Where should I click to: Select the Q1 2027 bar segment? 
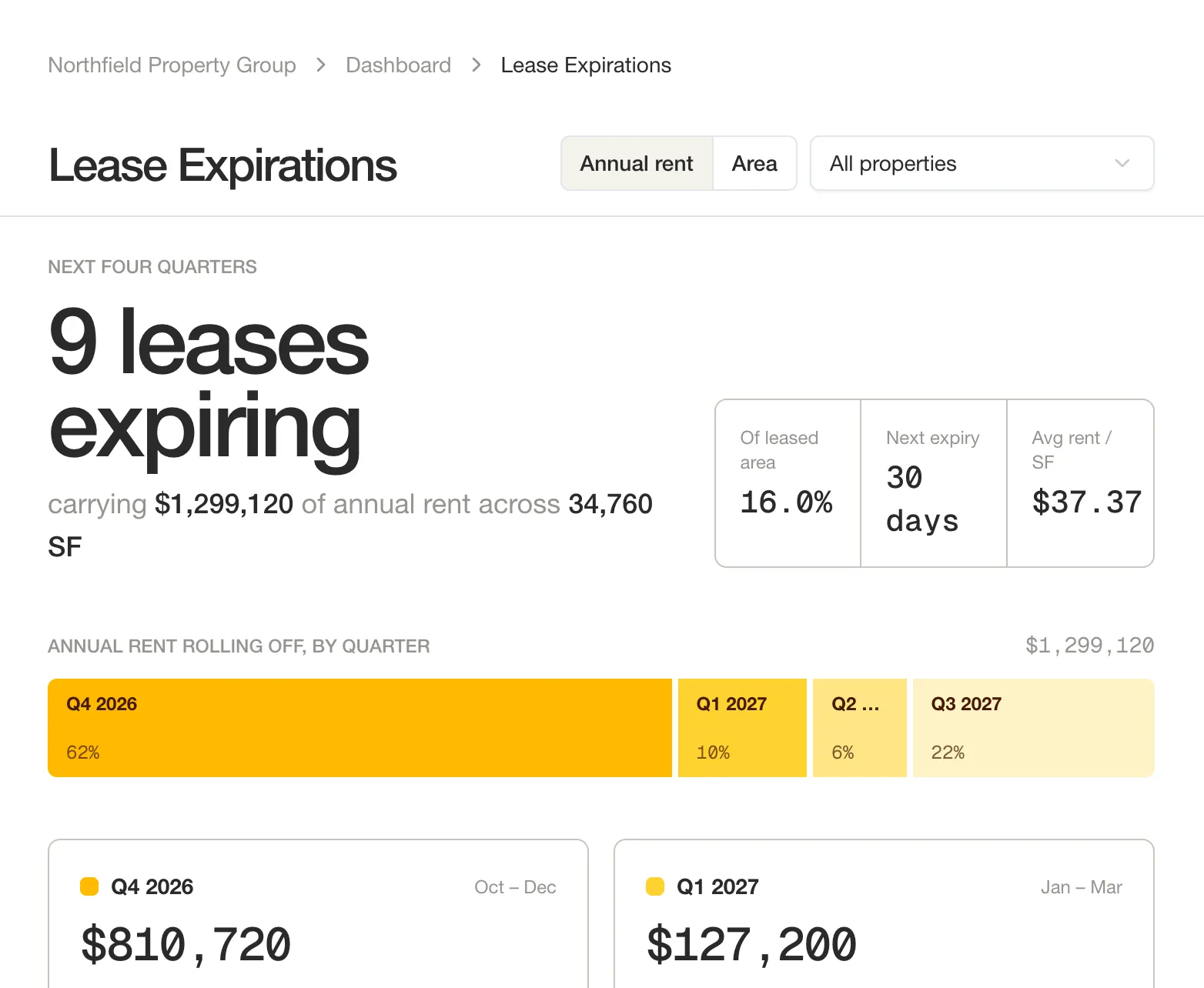[742, 728]
